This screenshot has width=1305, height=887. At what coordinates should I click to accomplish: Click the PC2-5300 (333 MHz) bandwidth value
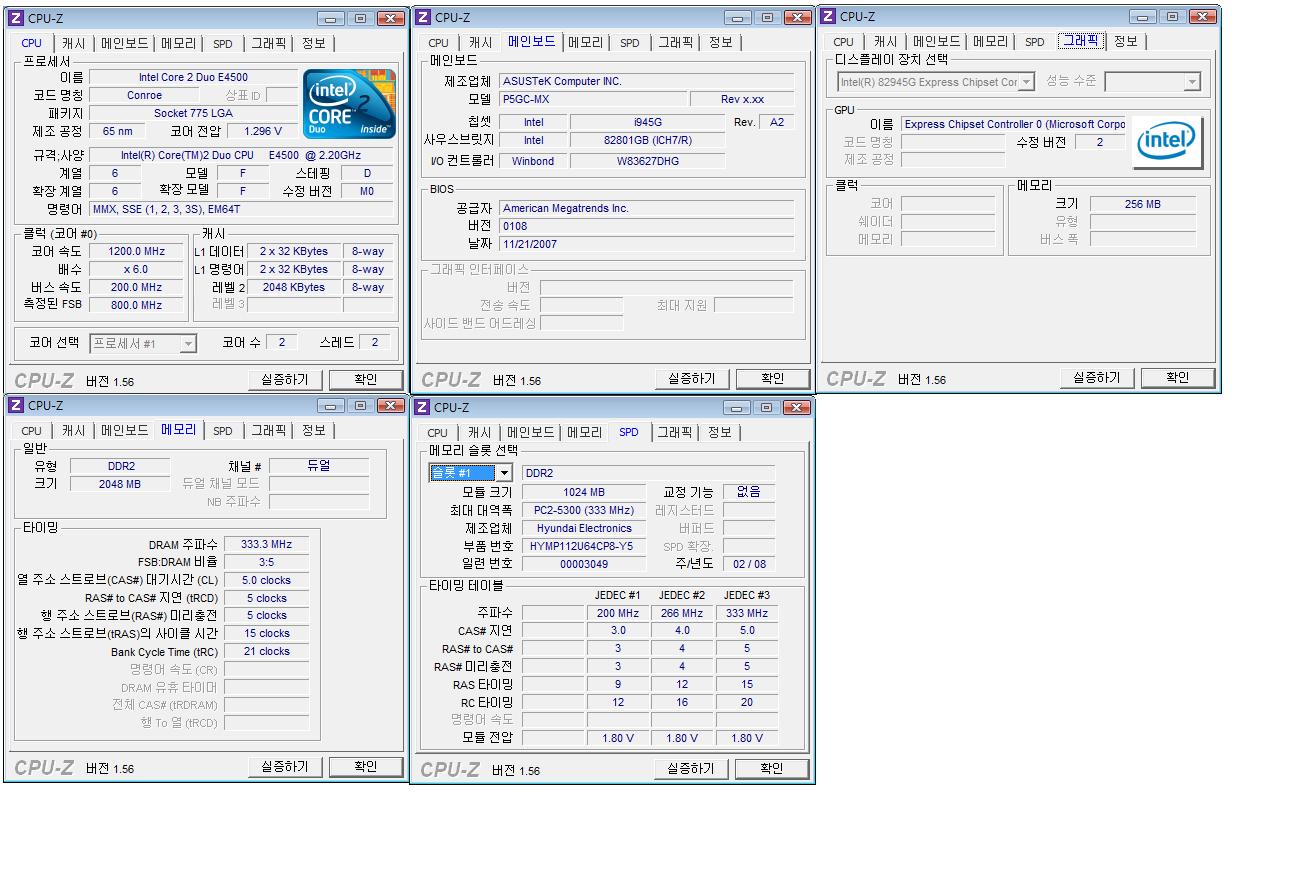584,510
